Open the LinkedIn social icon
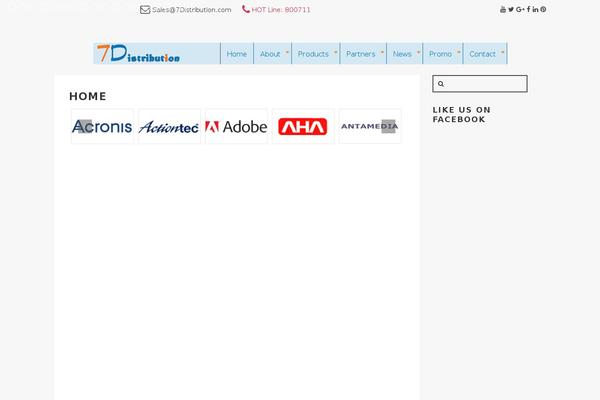The image size is (600, 400). tap(535, 9)
